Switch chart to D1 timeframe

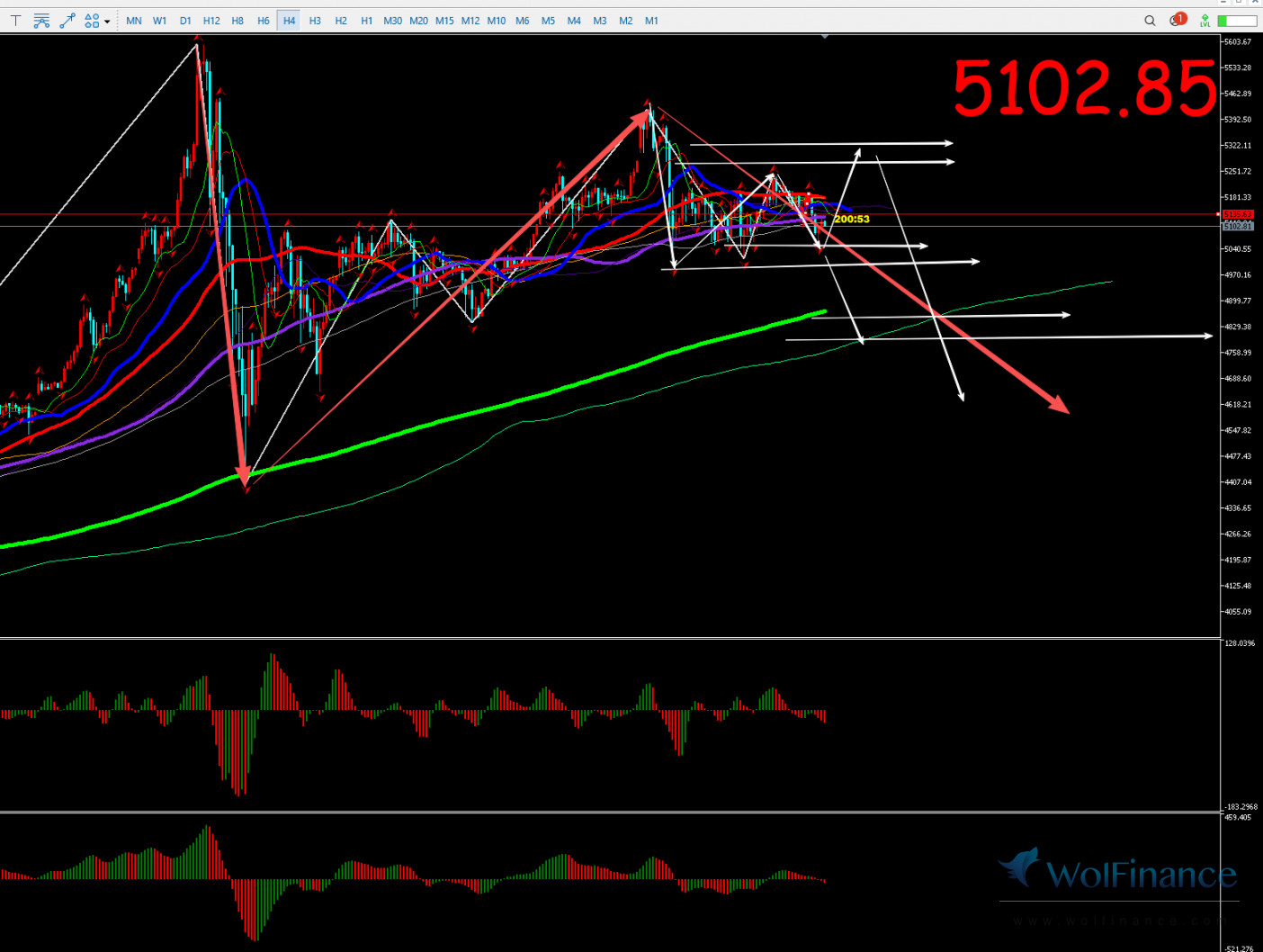point(185,21)
